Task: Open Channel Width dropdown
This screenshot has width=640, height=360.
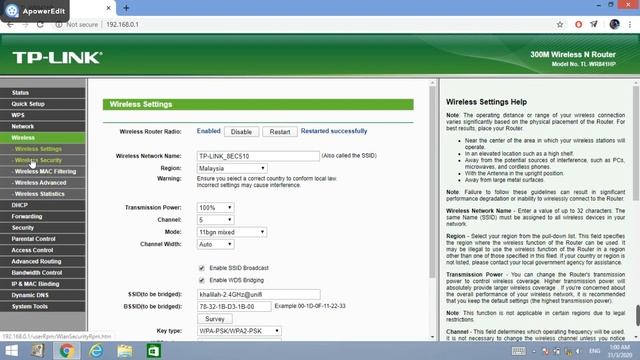Action: tap(215, 244)
